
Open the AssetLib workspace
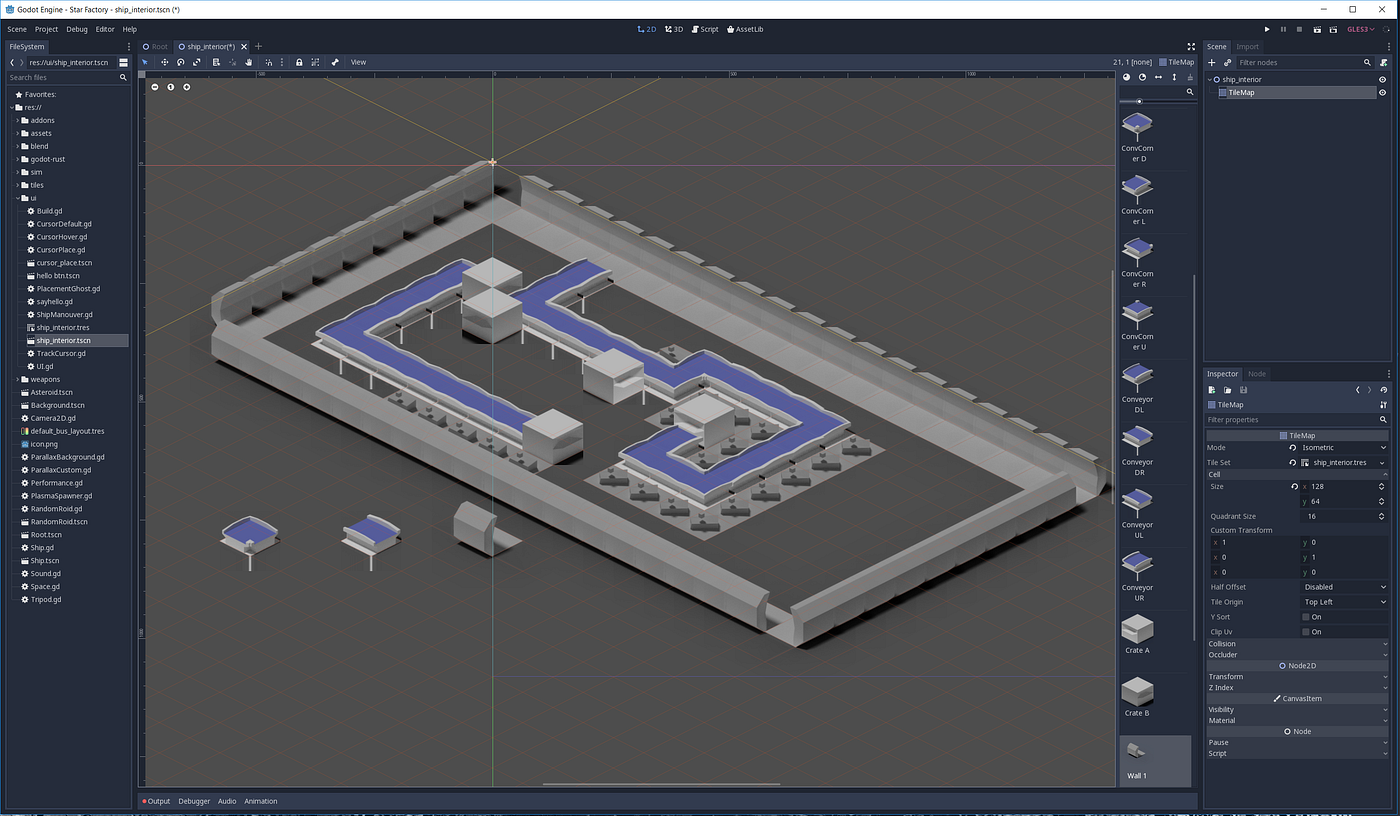pyautogui.click(x=745, y=29)
